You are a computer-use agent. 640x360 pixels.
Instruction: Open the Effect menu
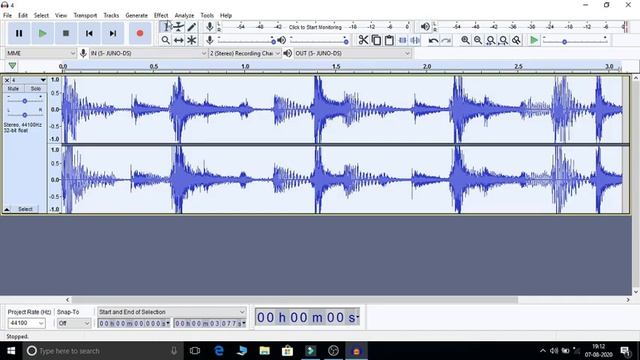(161, 15)
